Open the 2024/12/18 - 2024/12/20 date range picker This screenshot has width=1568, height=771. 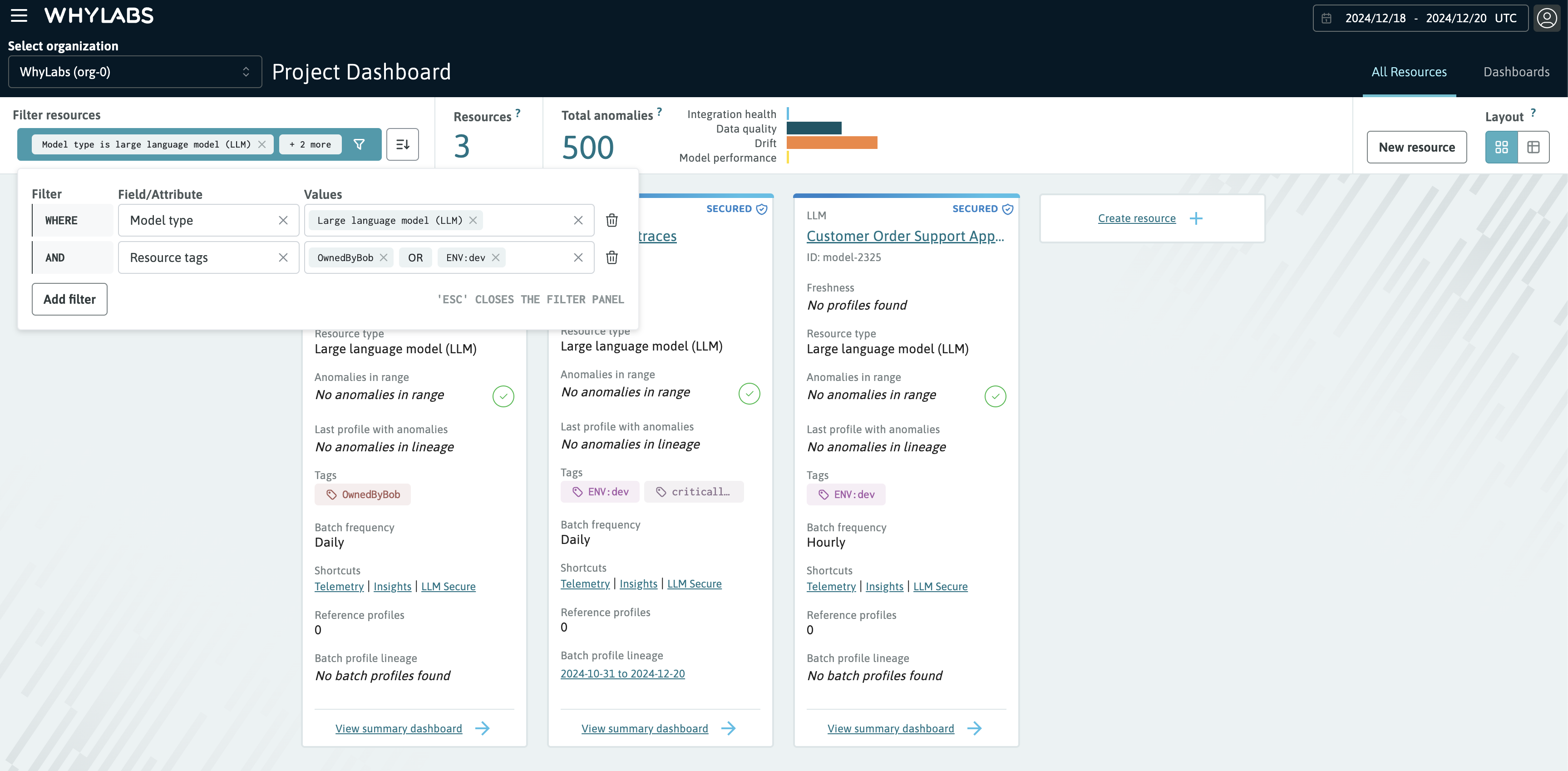click(1418, 18)
